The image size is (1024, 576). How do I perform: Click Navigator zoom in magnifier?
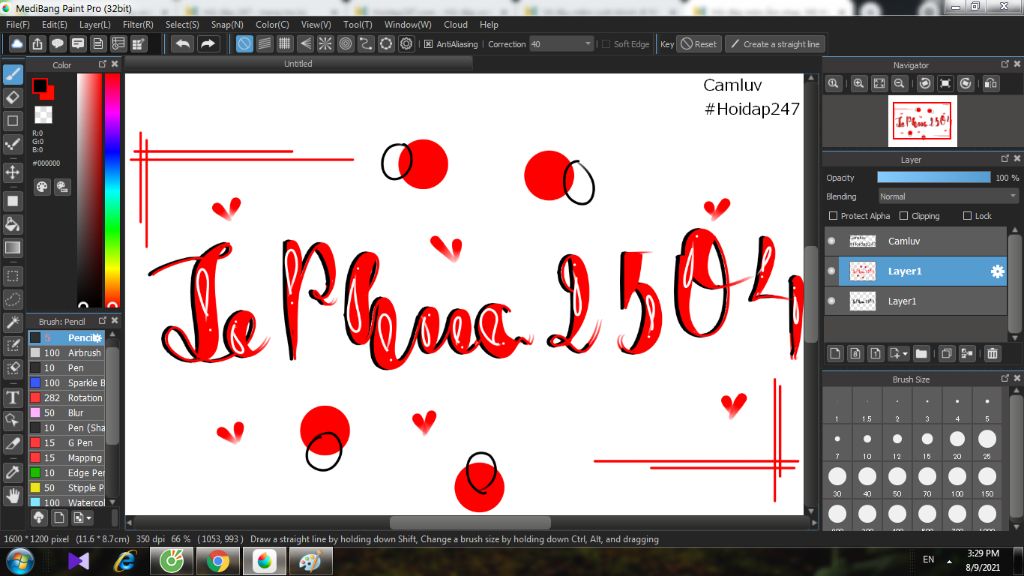859,84
